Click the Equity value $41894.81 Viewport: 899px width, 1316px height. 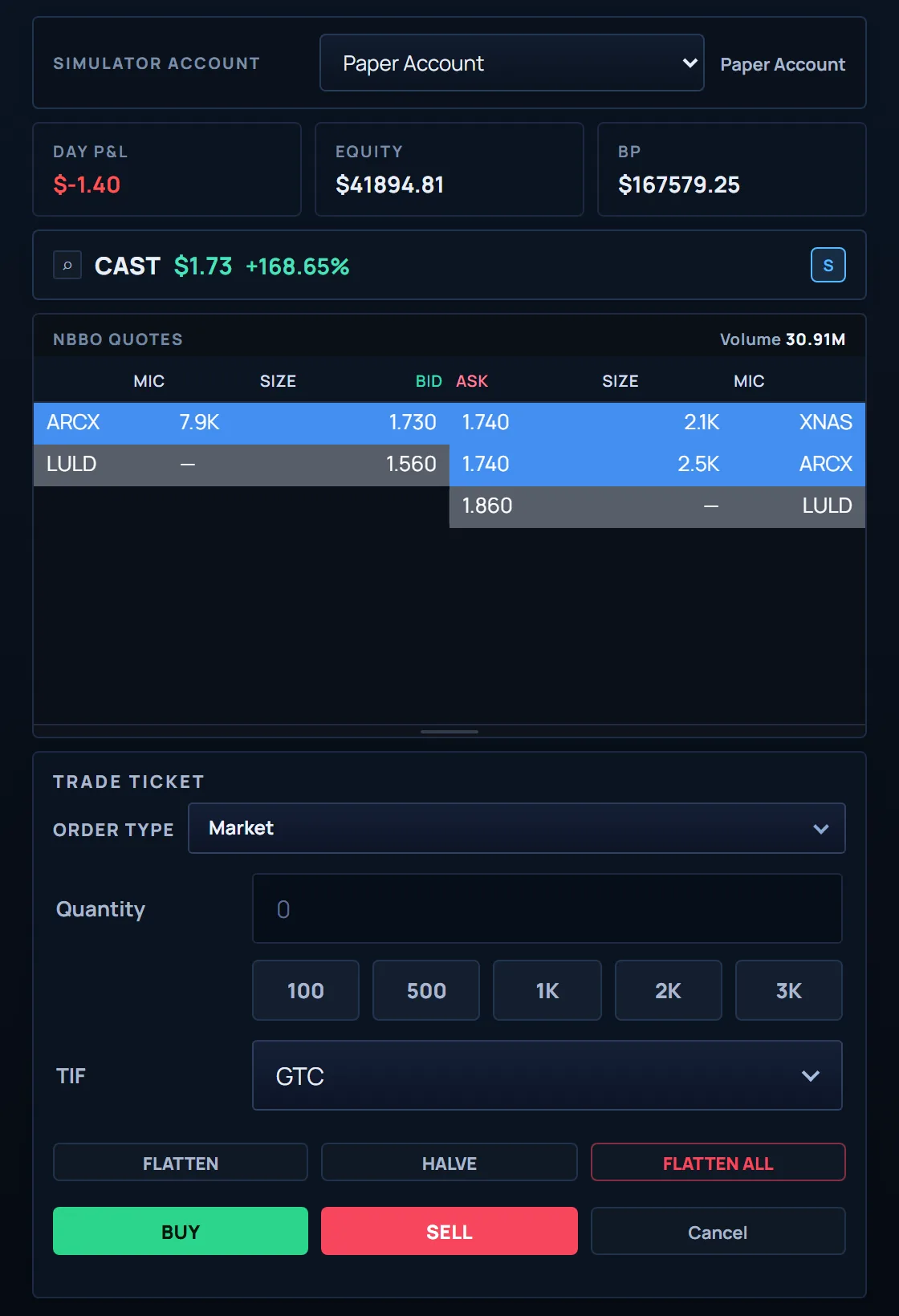389,185
